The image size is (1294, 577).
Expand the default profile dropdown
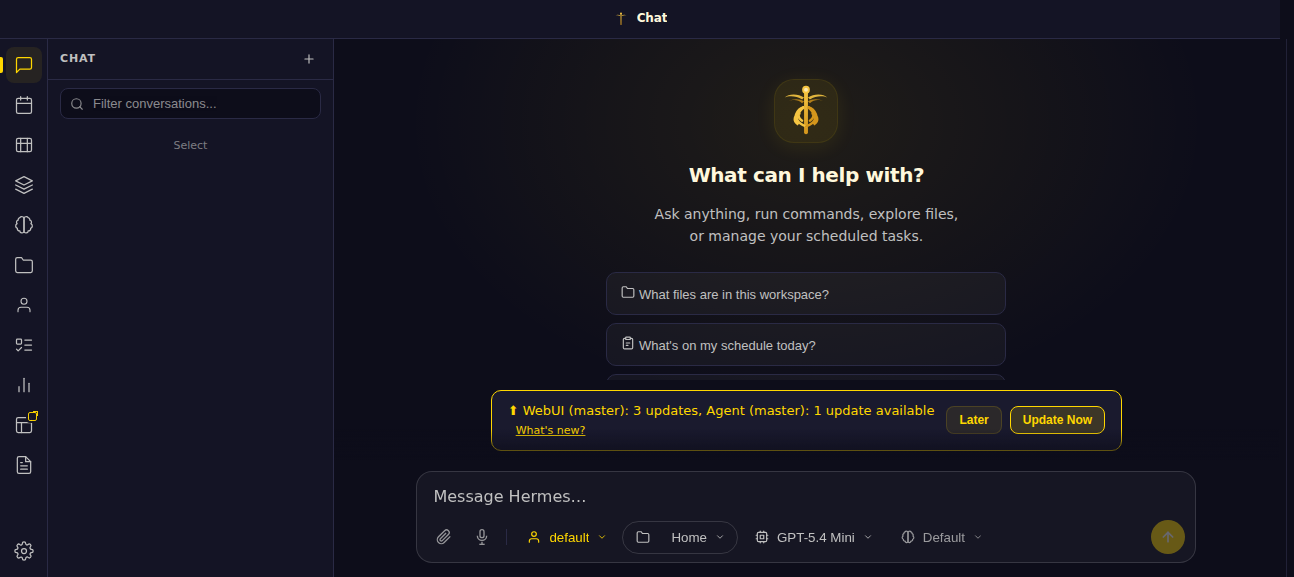[x=567, y=537]
